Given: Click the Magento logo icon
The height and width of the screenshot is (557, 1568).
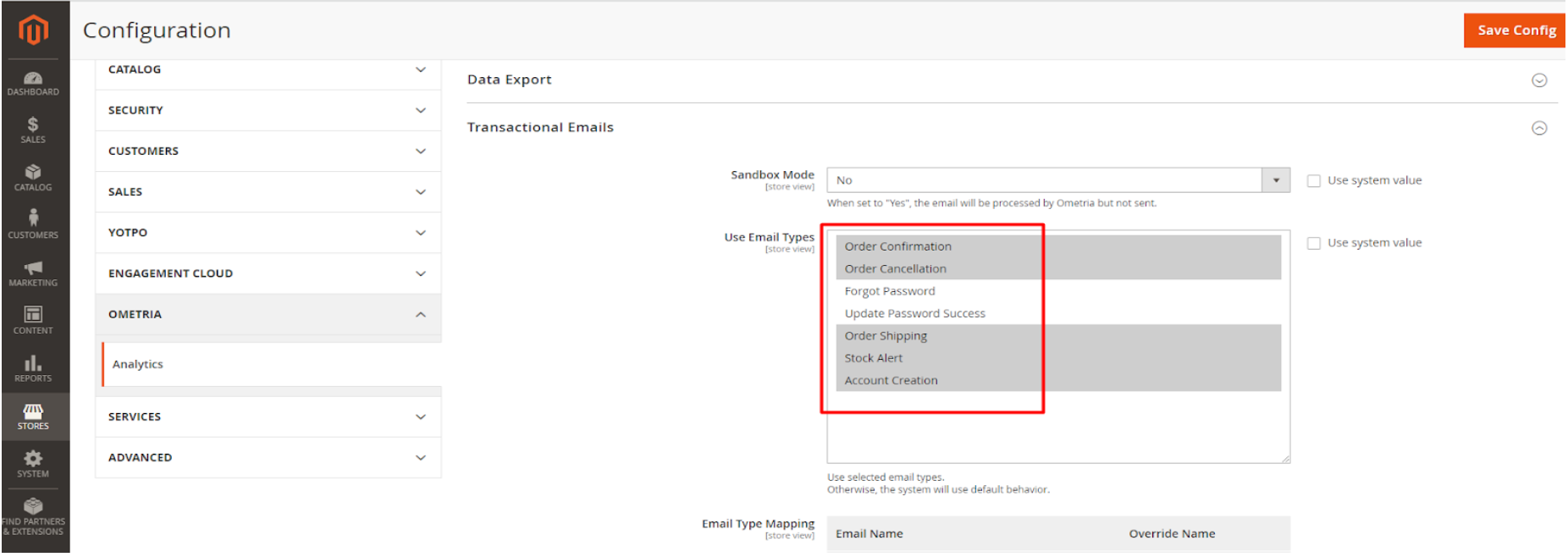Looking at the screenshot, I should pos(33,30).
